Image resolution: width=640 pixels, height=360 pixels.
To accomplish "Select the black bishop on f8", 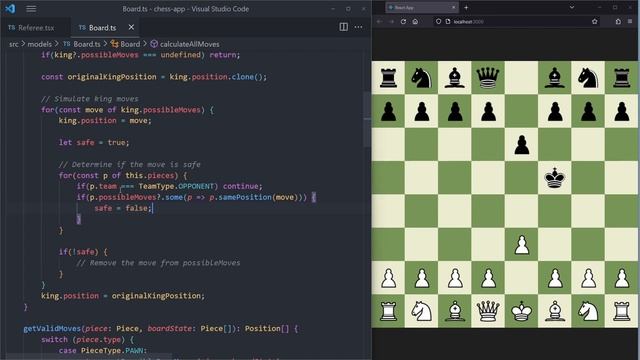I will [x=555, y=78].
